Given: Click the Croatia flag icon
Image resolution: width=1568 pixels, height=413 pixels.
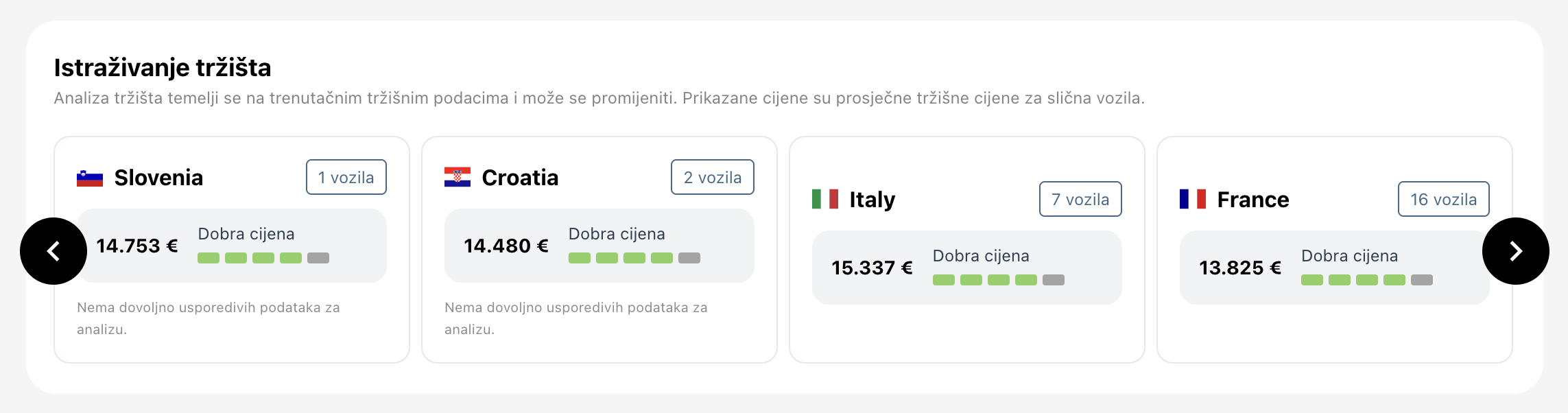Looking at the screenshot, I should click(x=458, y=178).
